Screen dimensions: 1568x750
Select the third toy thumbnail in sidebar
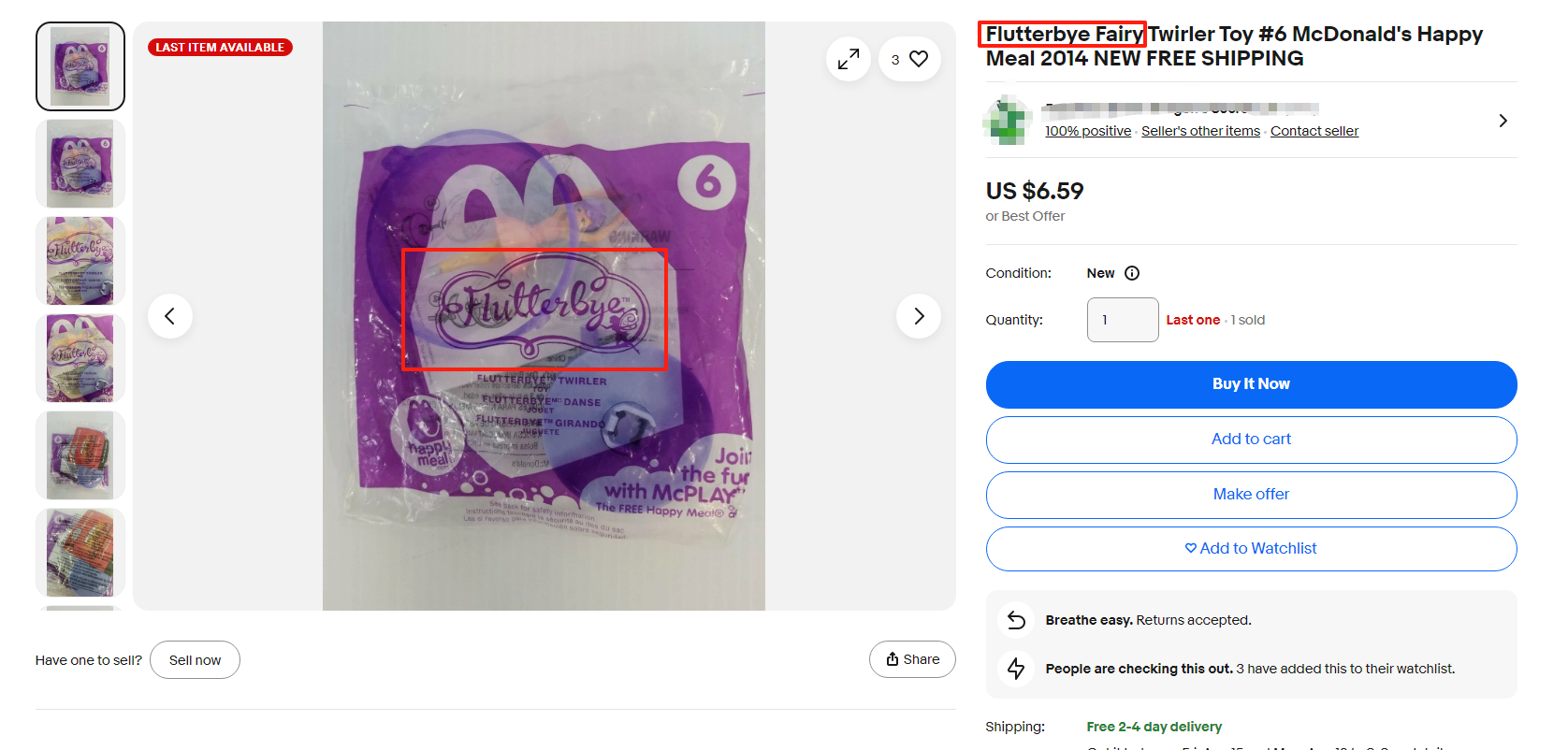tap(80, 260)
